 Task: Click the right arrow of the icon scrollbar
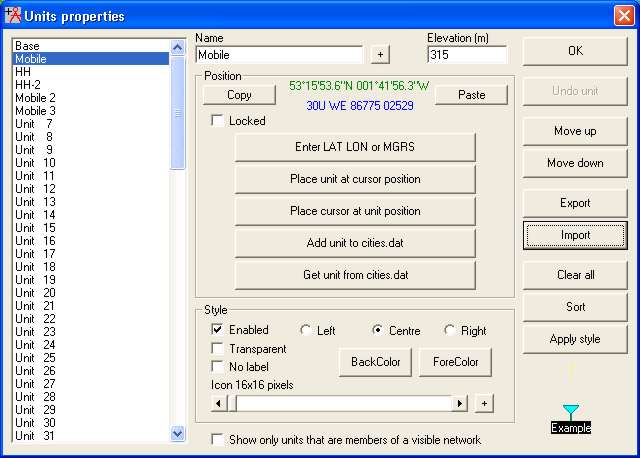click(460, 403)
